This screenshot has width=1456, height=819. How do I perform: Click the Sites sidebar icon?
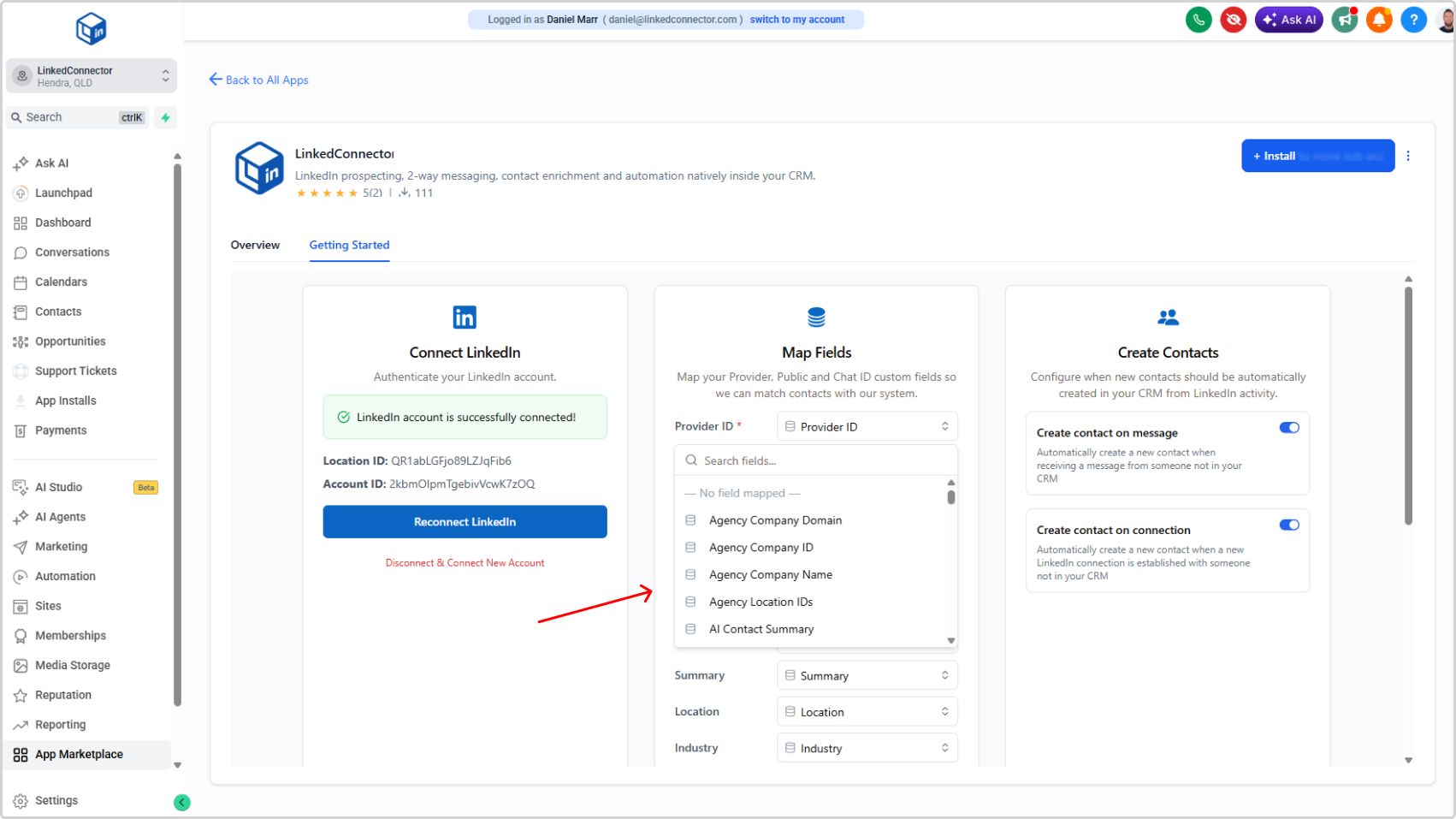(x=21, y=606)
